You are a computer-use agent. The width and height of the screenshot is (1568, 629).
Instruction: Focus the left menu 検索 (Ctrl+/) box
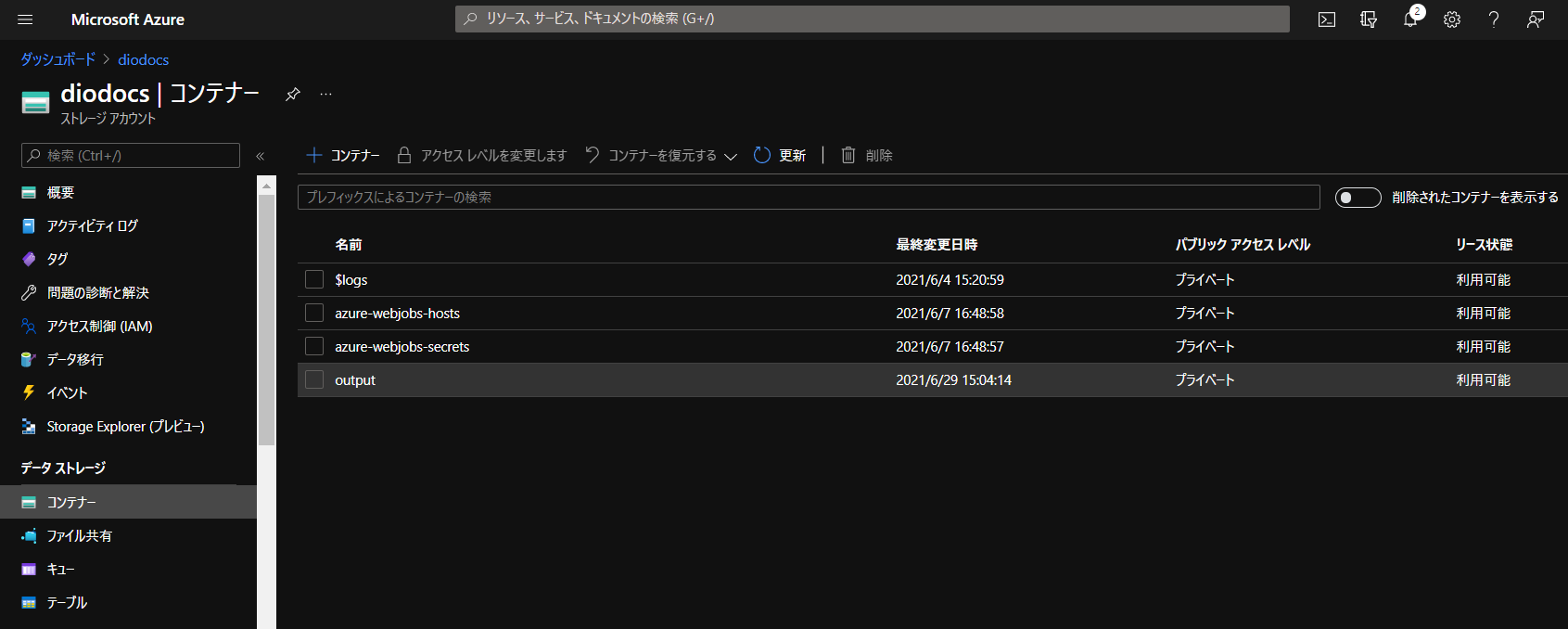(131, 156)
